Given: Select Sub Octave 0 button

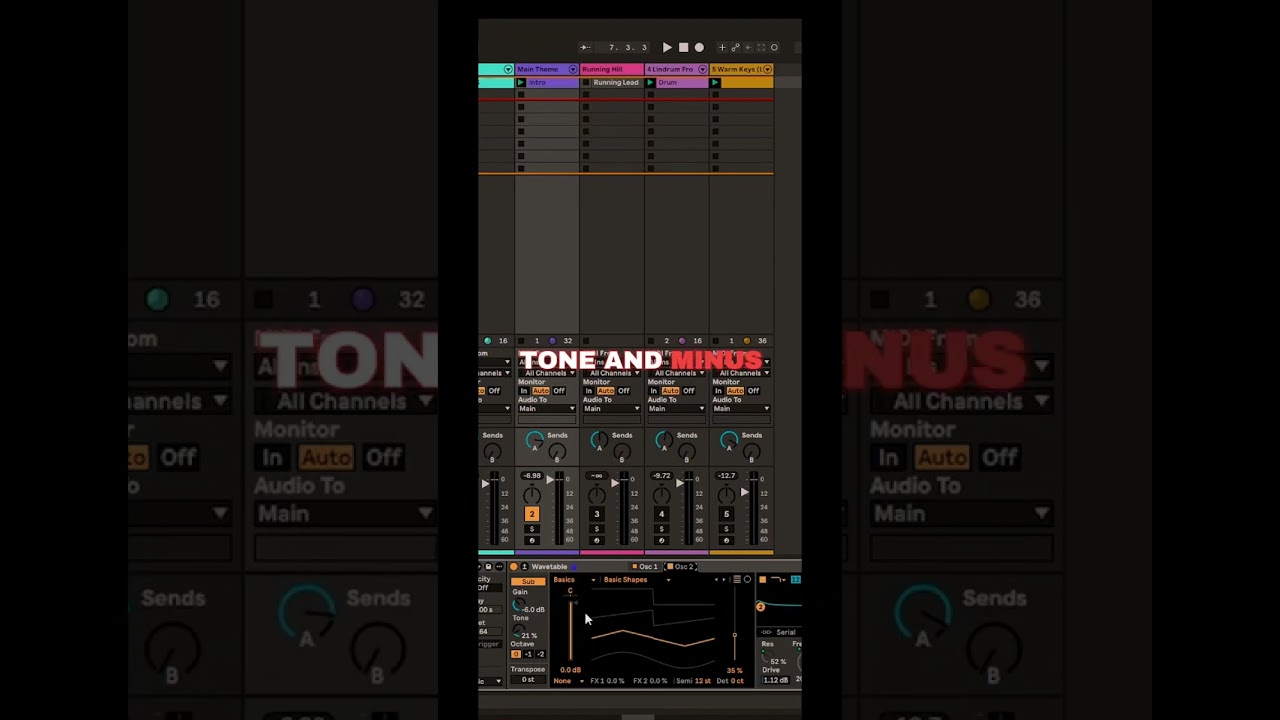Looking at the screenshot, I should coord(516,654).
